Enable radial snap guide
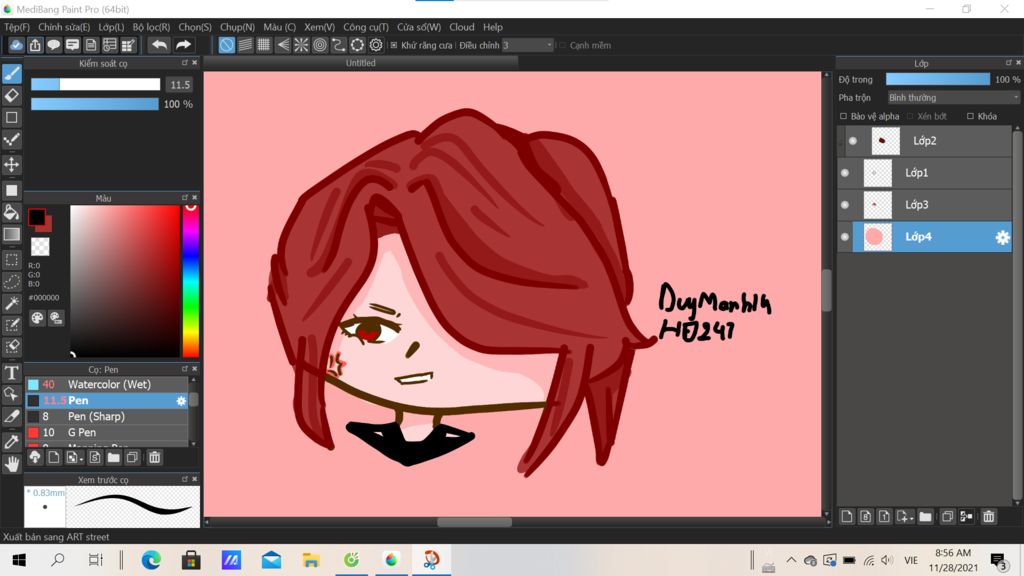This screenshot has width=1024, height=576. pyautogui.click(x=301, y=45)
